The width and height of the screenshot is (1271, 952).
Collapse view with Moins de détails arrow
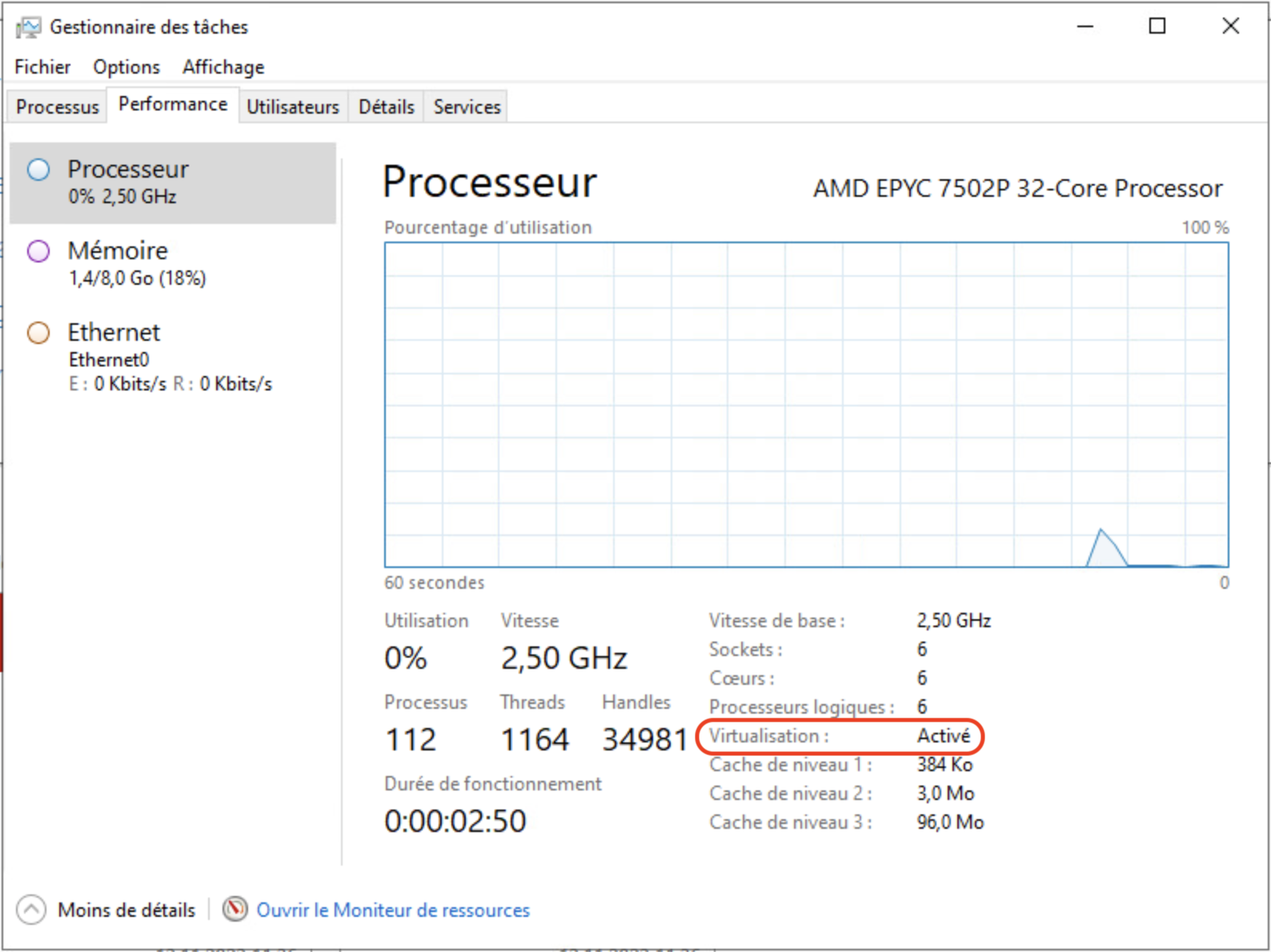(x=31, y=910)
